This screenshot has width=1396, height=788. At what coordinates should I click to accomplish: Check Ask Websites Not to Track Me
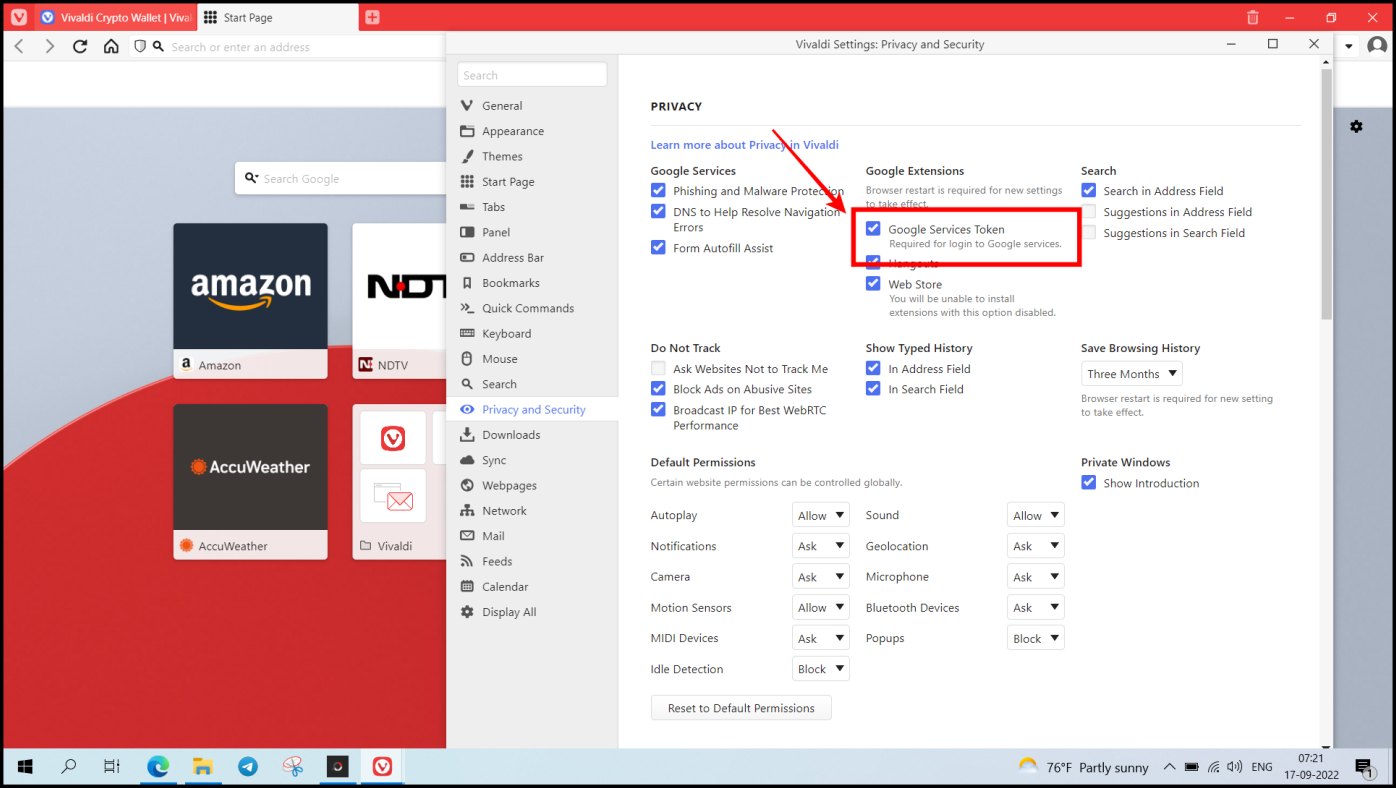(658, 368)
